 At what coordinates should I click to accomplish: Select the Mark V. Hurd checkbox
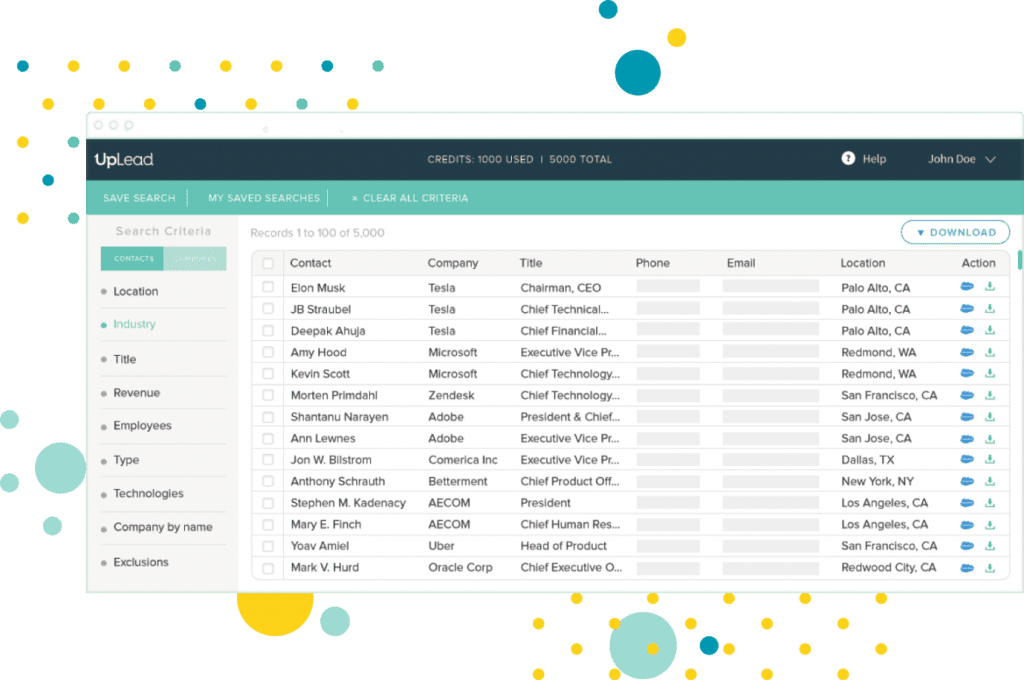[268, 568]
